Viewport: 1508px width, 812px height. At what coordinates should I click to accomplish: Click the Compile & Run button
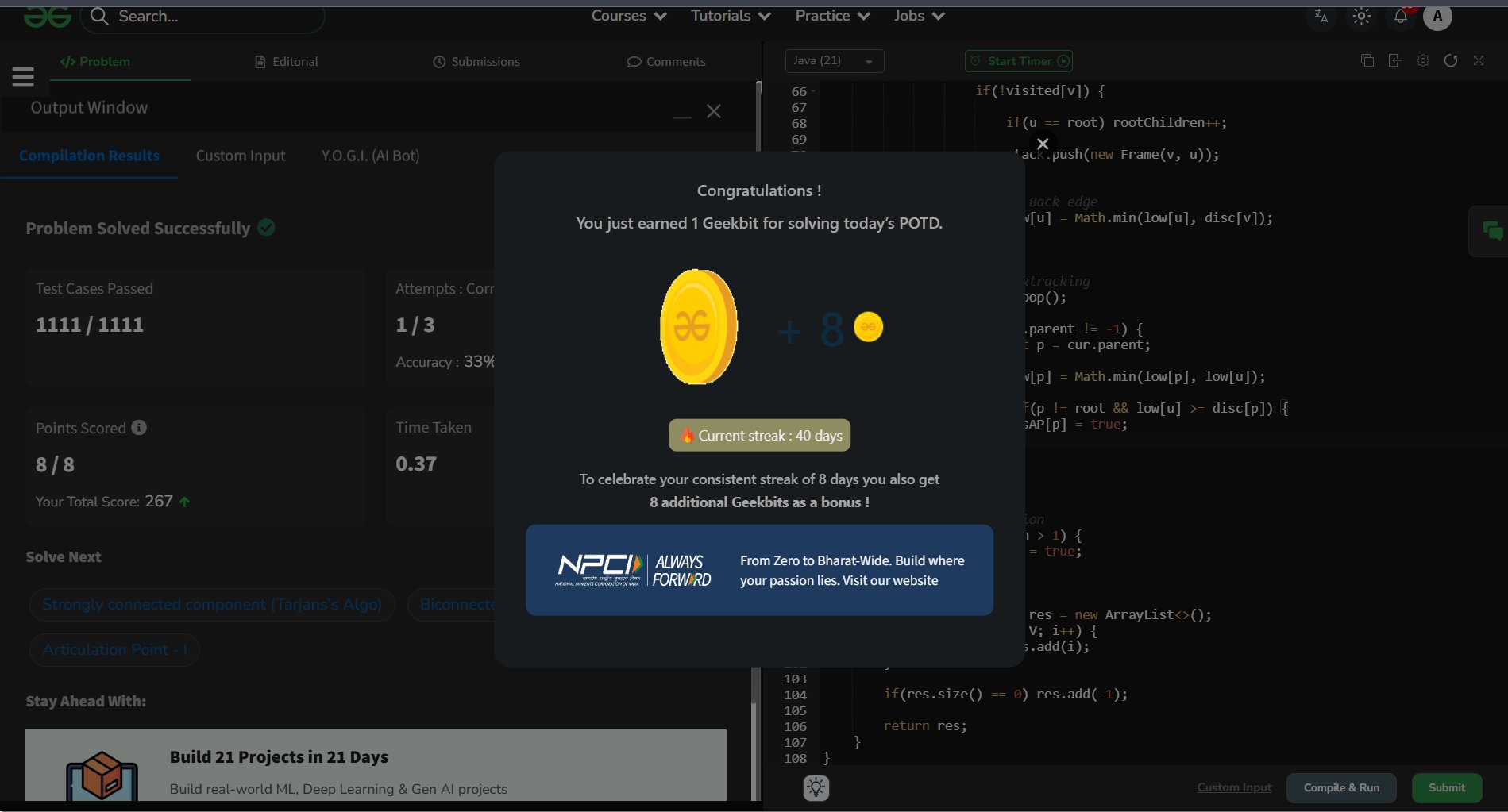click(x=1341, y=787)
